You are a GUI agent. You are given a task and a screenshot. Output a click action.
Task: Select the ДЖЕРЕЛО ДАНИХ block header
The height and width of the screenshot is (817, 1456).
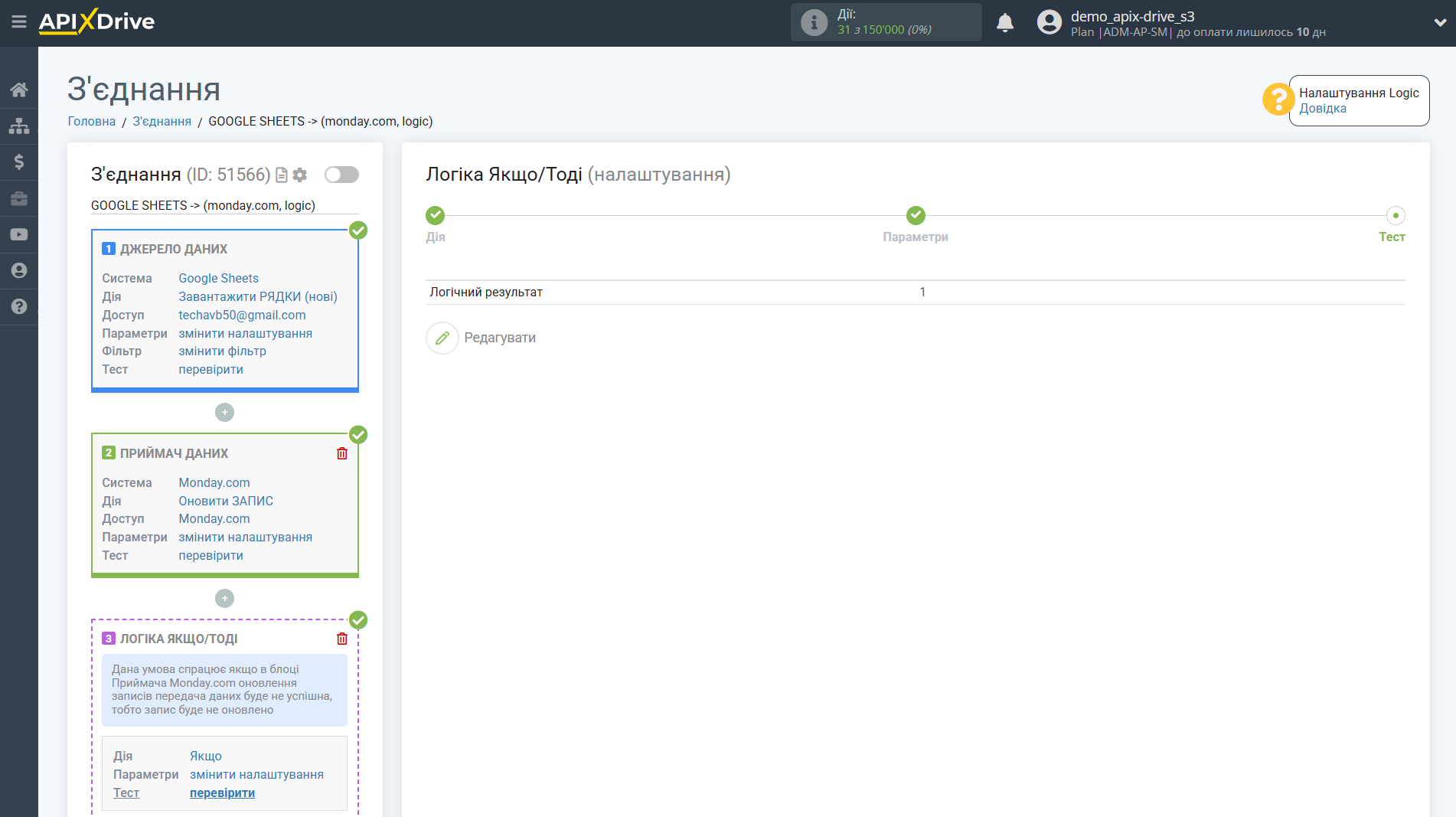click(x=173, y=249)
